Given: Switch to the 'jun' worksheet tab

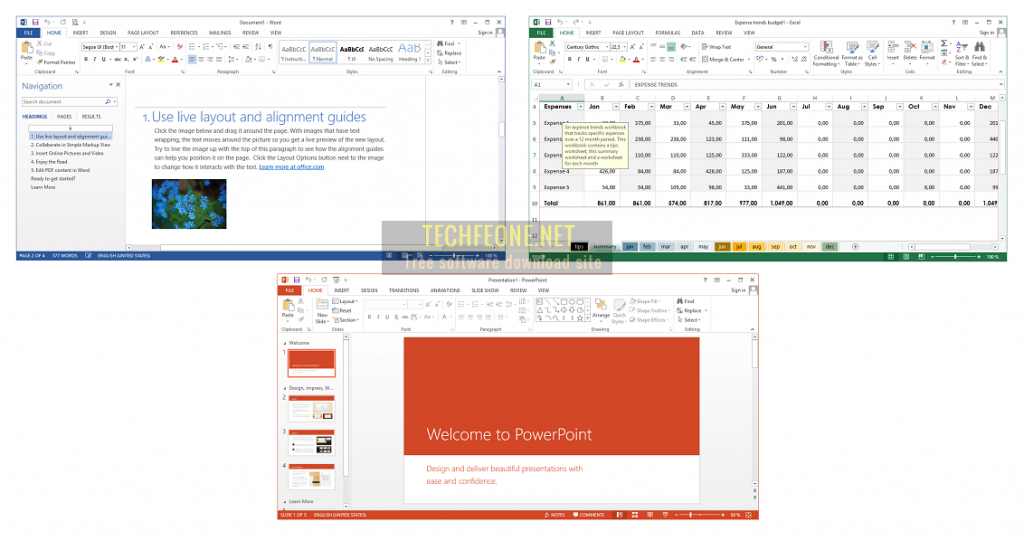Looking at the screenshot, I should tap(722, 247).
